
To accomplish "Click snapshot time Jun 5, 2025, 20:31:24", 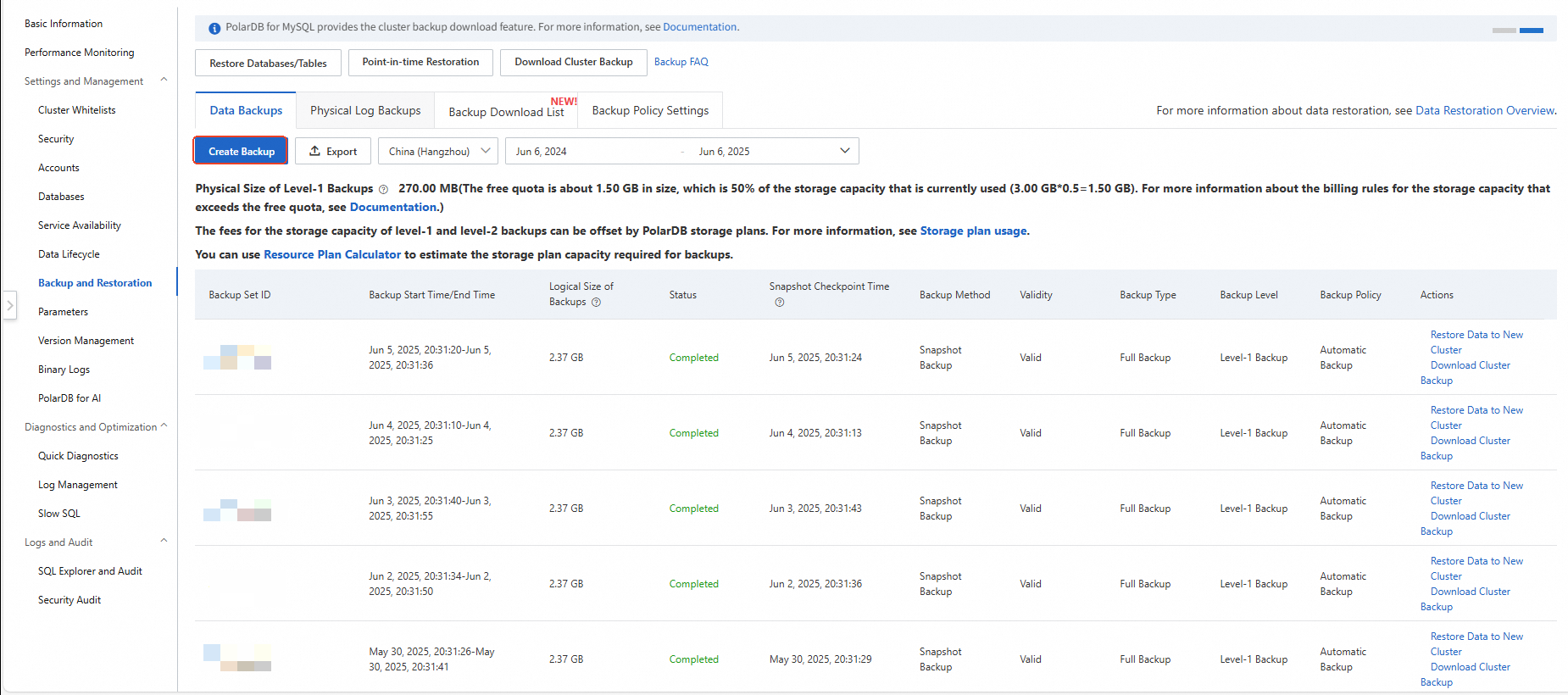I will click(x=815, y=358).
